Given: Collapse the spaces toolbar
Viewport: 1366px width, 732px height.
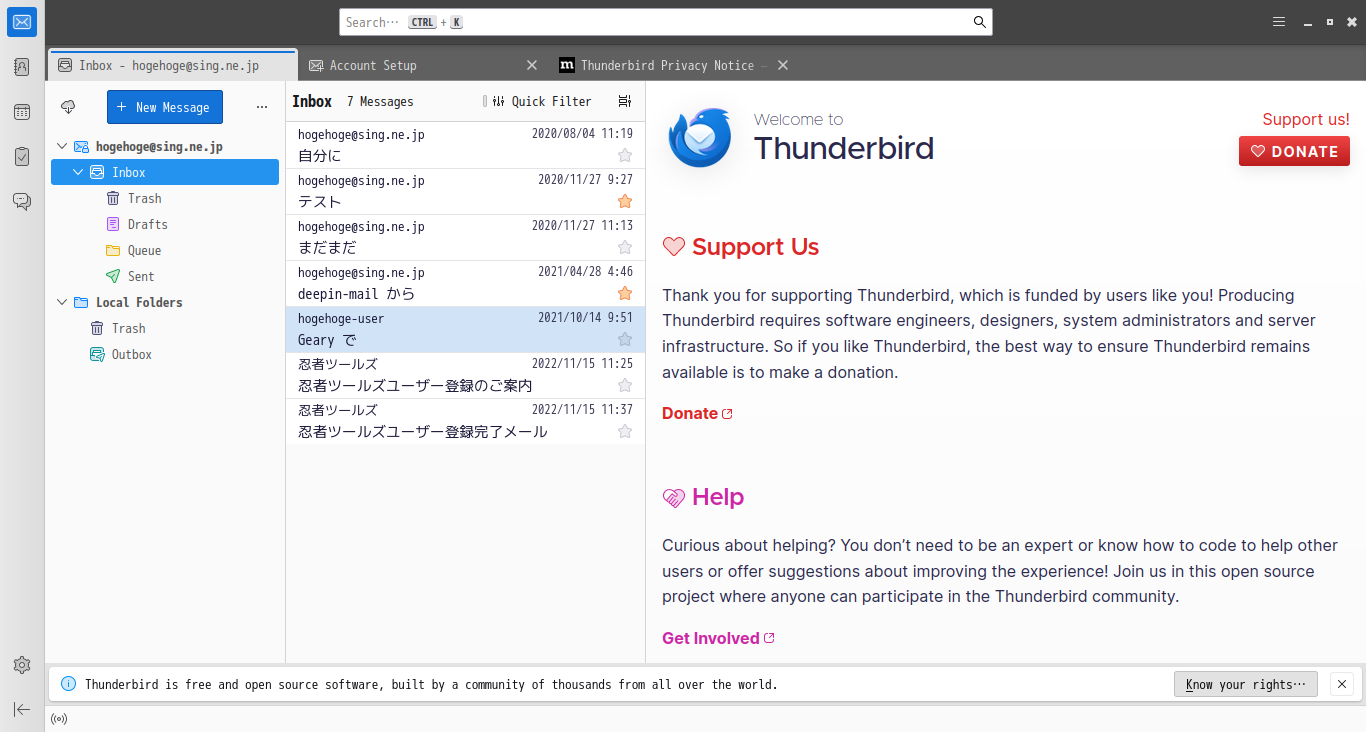Looking at the screenshot, I should click(x=22, y=709).
